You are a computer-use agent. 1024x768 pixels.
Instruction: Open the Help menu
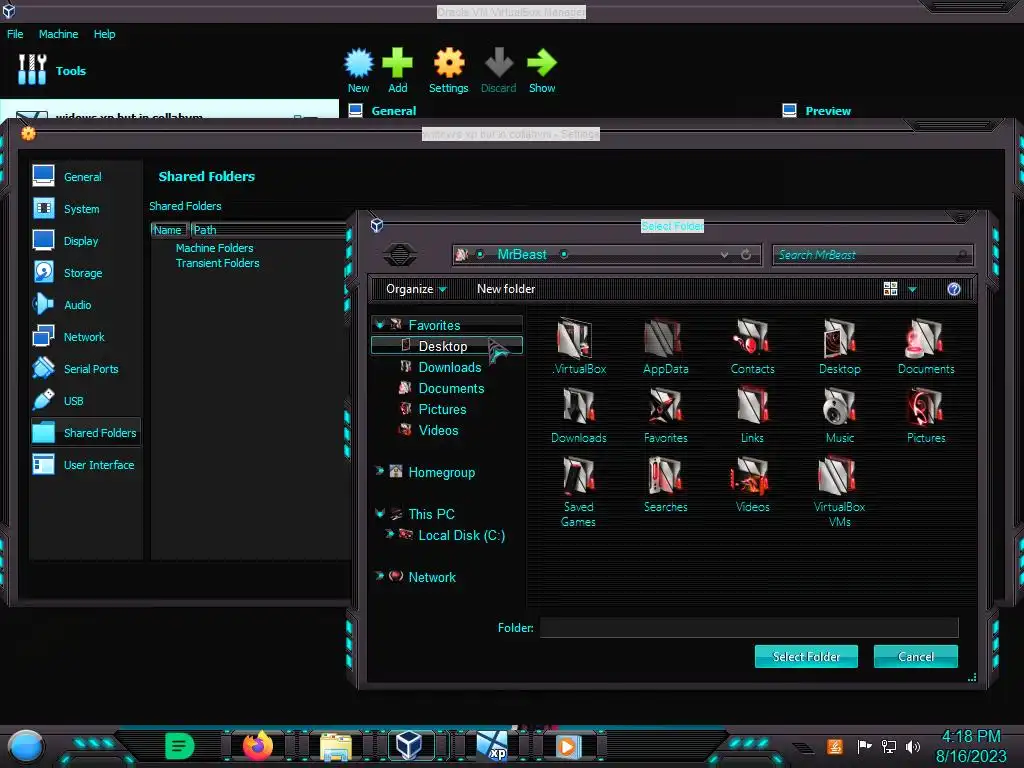point(104,34)
